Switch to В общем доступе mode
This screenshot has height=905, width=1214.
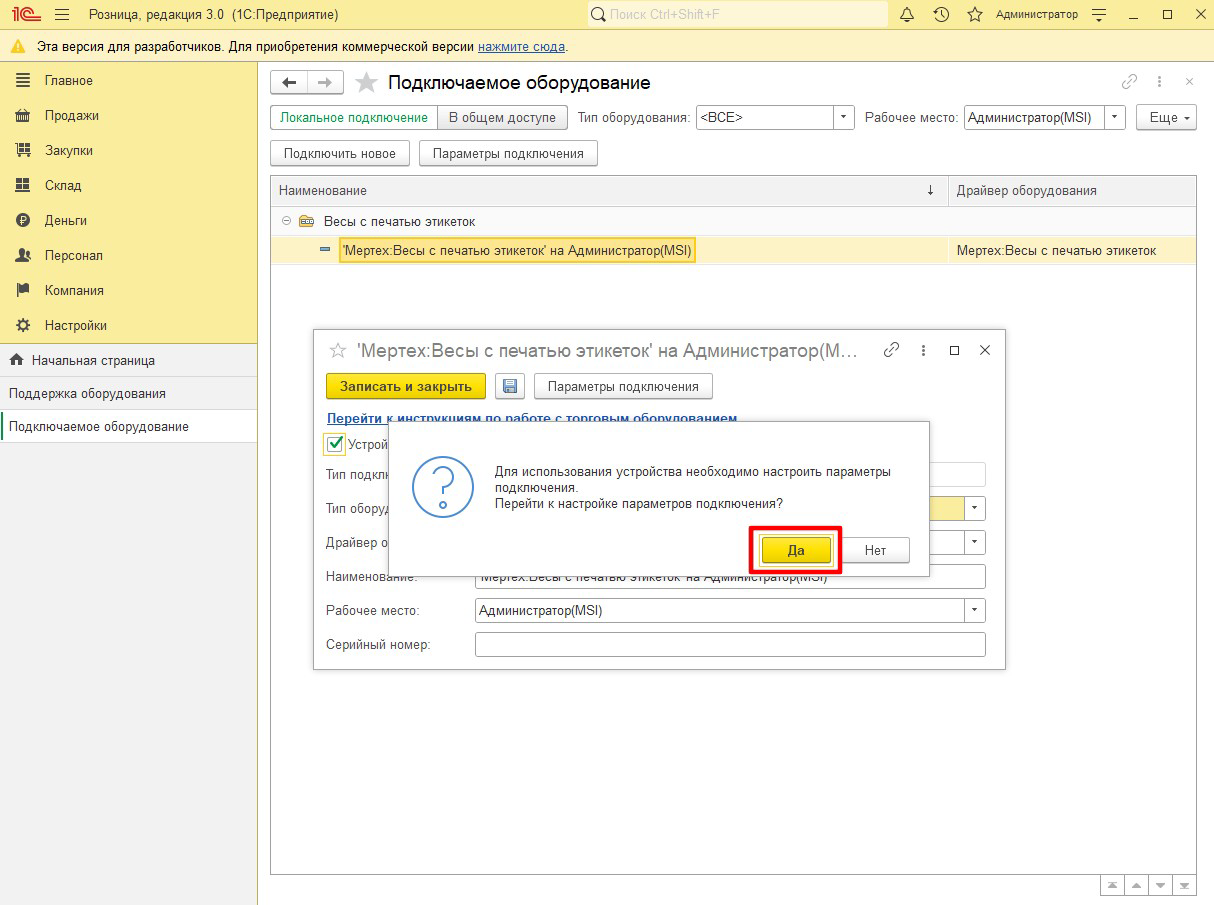pyautogui.click(x=502, y=118)
